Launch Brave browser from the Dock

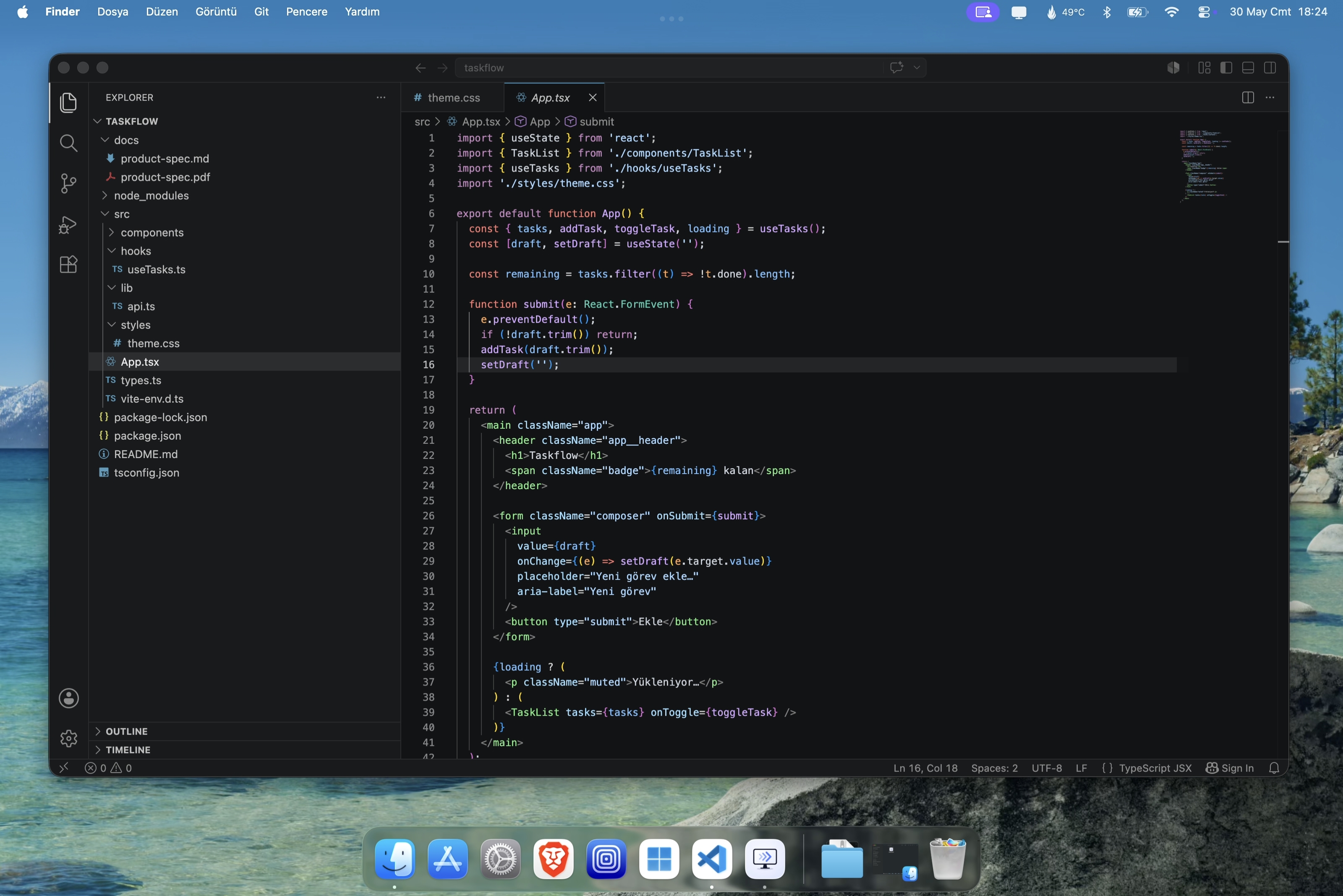pos(554,858)
